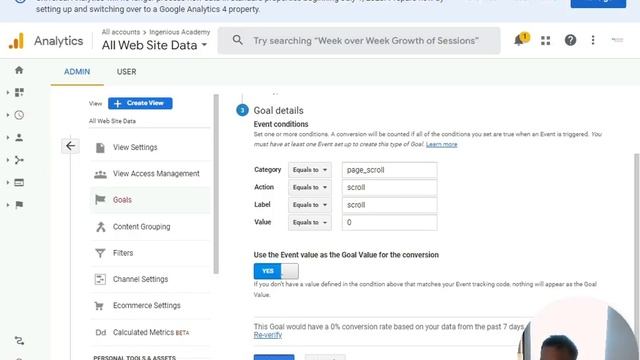The image size is (640, 360).
Task: Click the Goal details step 3 heading
Action: tap(278, 111)
